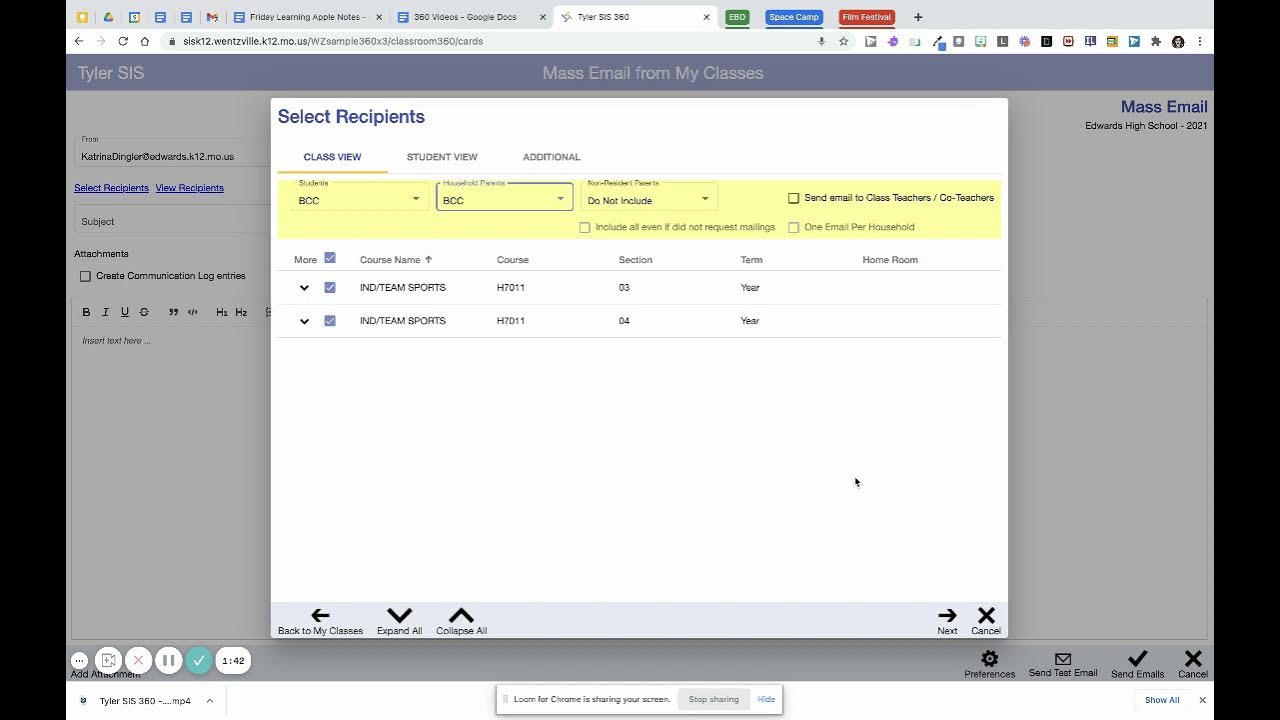Uncheck IND/TEAM SPORTS section 04 checkbox
Viewport: 1280px width, 720px height.
pyautogui.click(x=330, y=321)
